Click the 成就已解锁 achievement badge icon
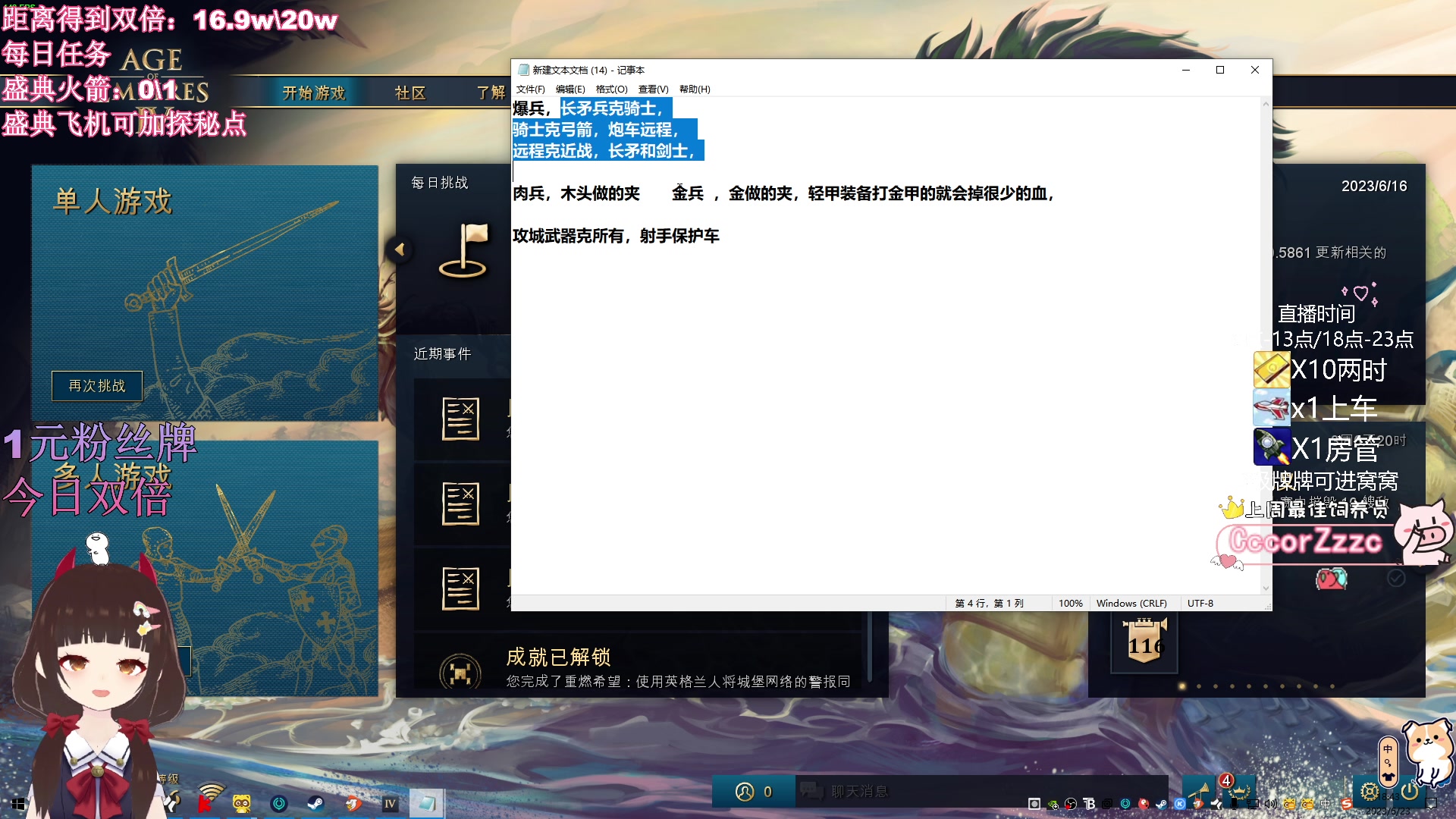This screenshot has height=819, width=1456. tap(460, 672)
